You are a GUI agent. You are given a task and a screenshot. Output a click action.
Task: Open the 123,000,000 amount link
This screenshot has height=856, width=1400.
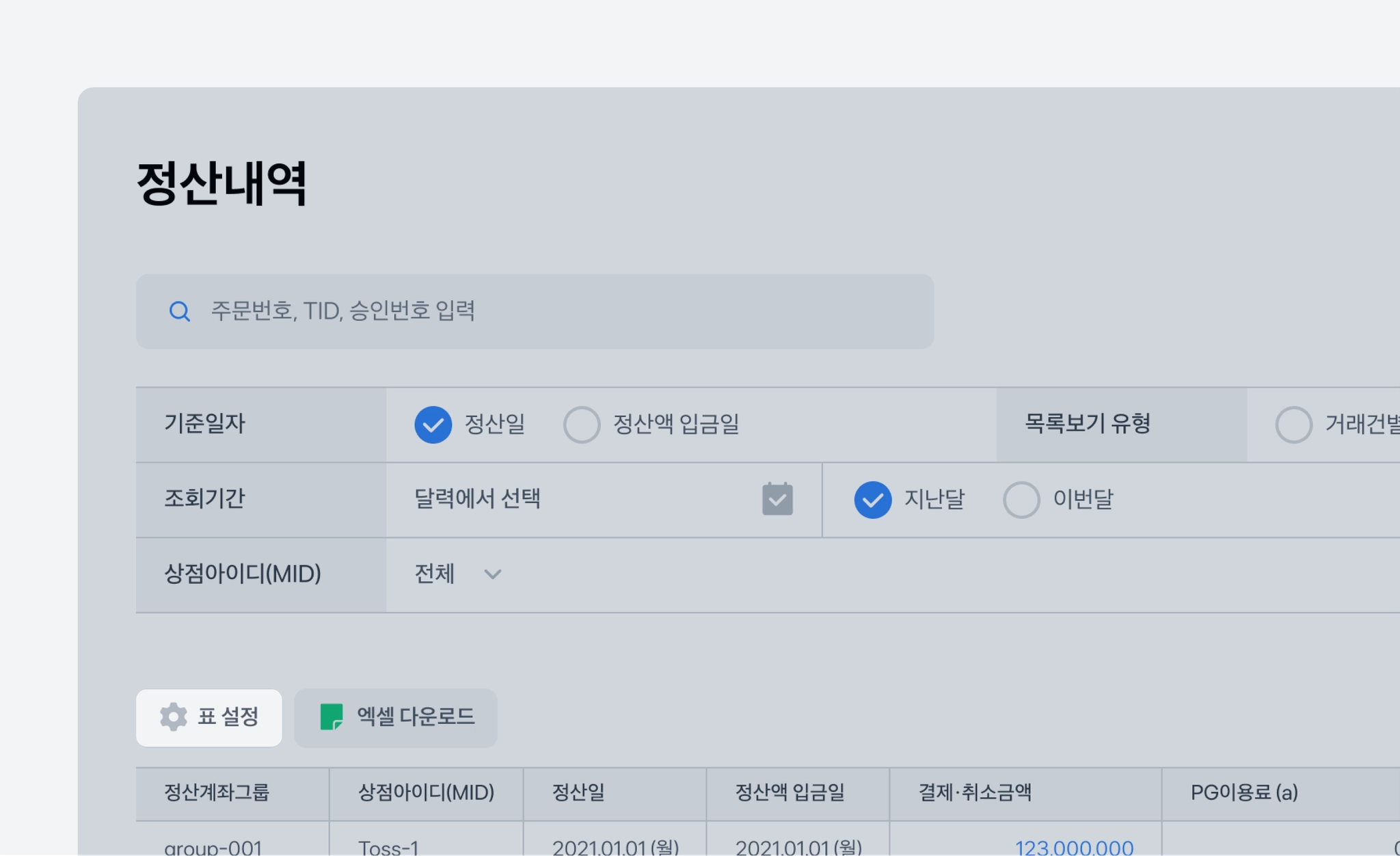click(1074, 848)
